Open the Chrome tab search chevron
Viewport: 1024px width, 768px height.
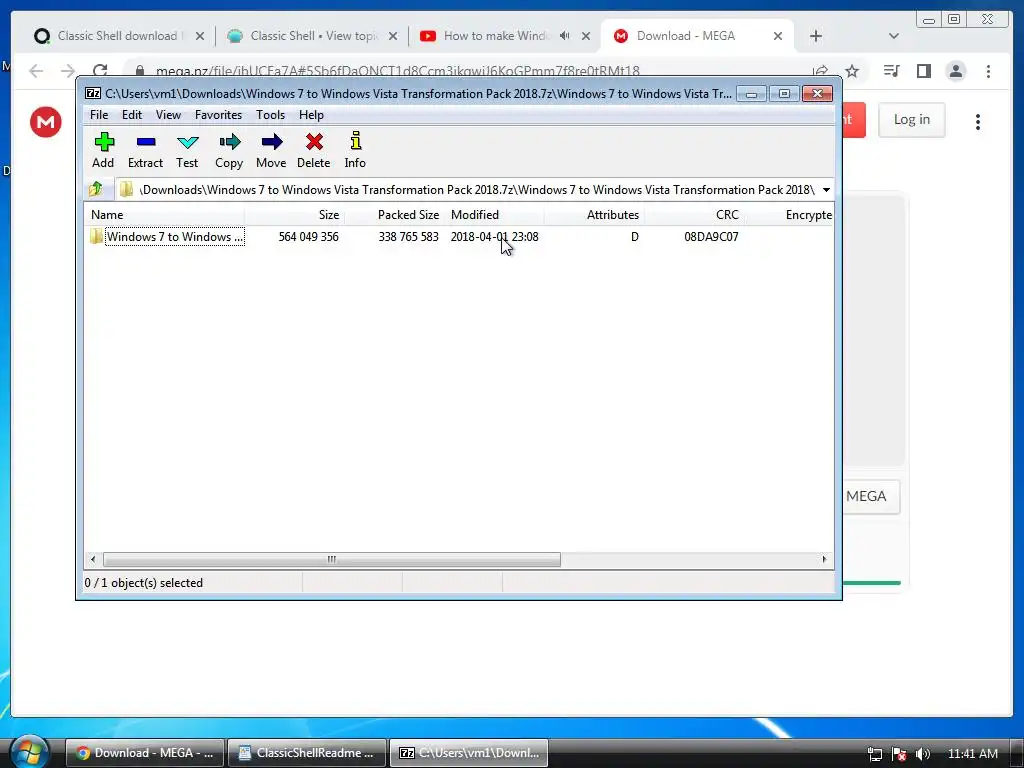893,36
